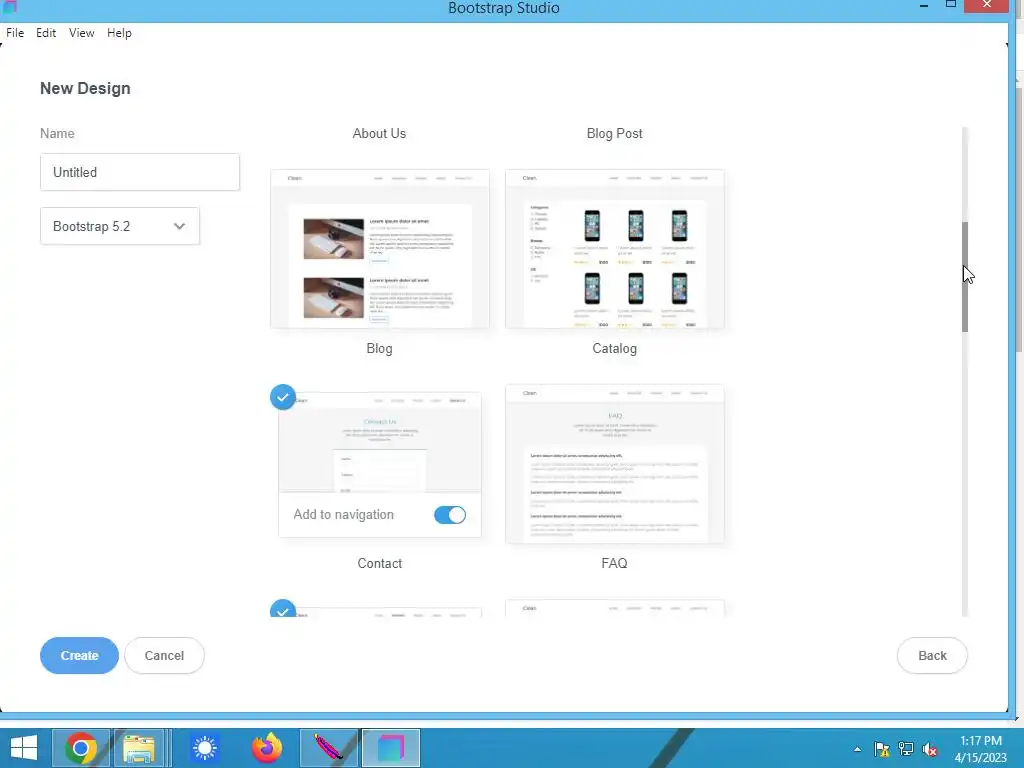
Task: Select the Blog page template thumbnail
Action: 379,249
